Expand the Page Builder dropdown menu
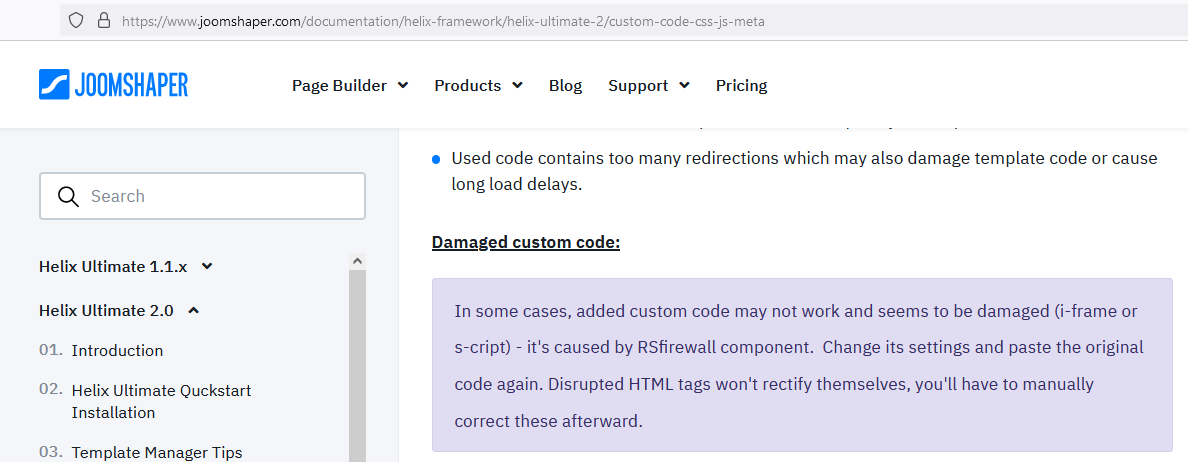 tap(350, 86)
